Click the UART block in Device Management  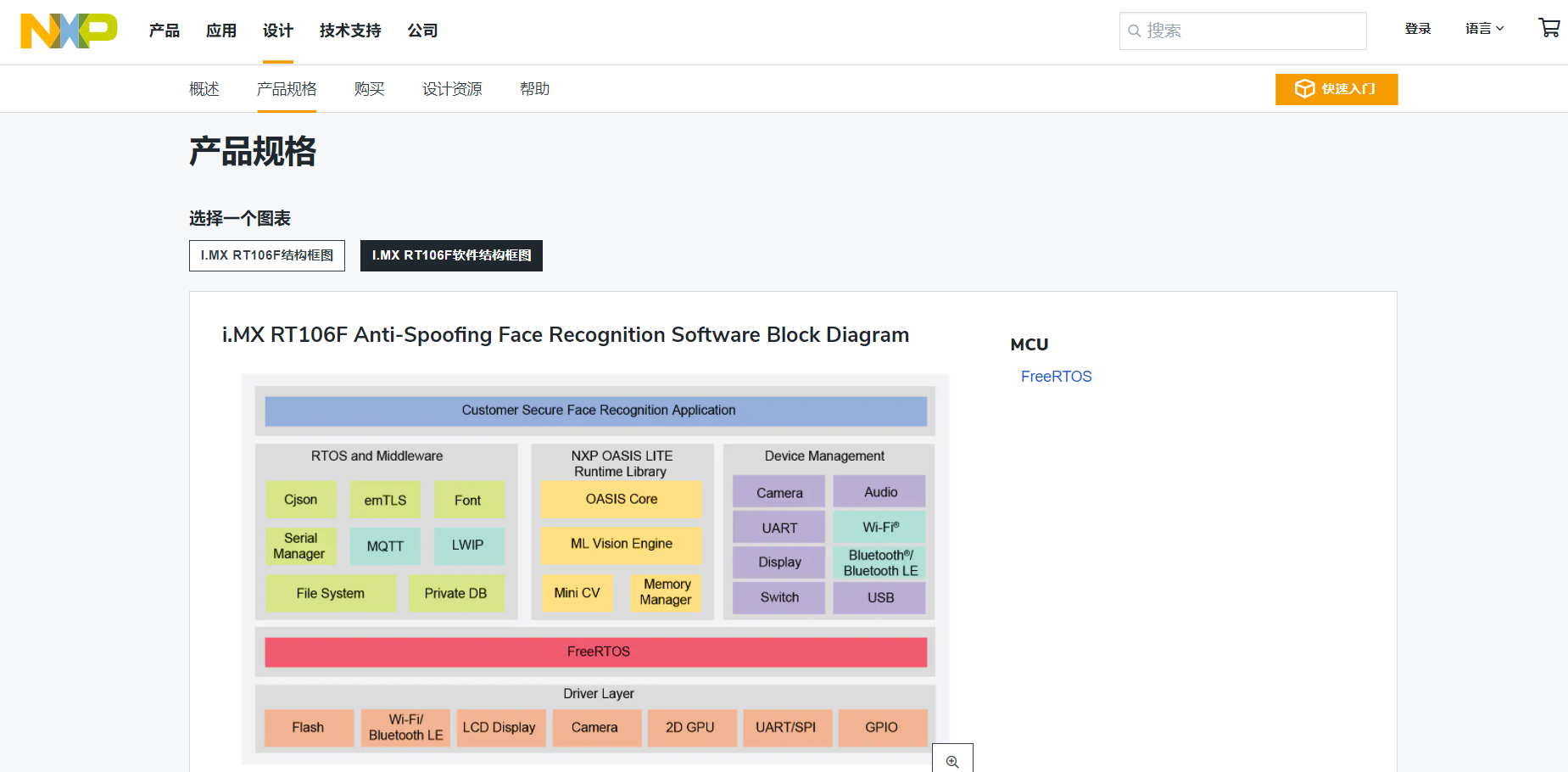coord(779,528)
